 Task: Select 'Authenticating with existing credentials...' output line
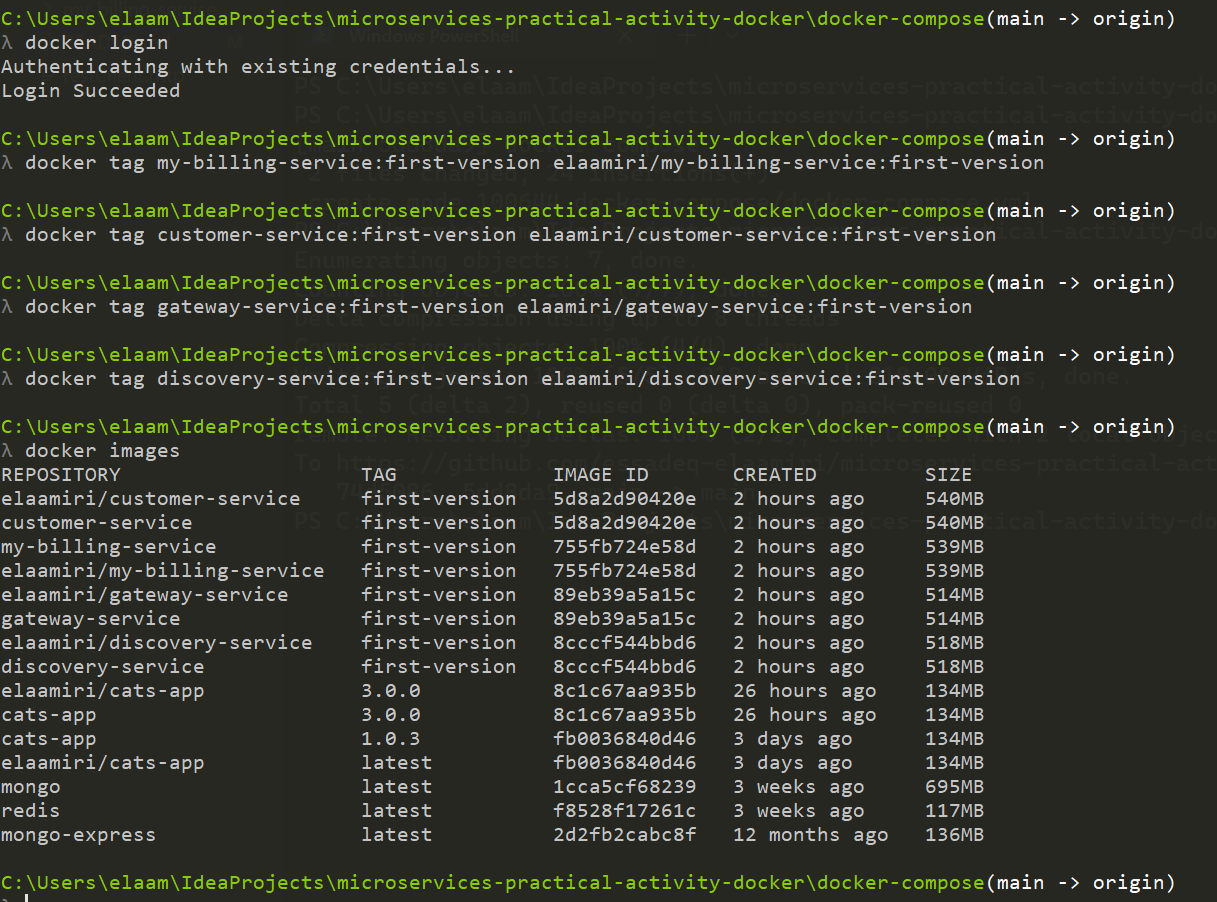(259, 67)
